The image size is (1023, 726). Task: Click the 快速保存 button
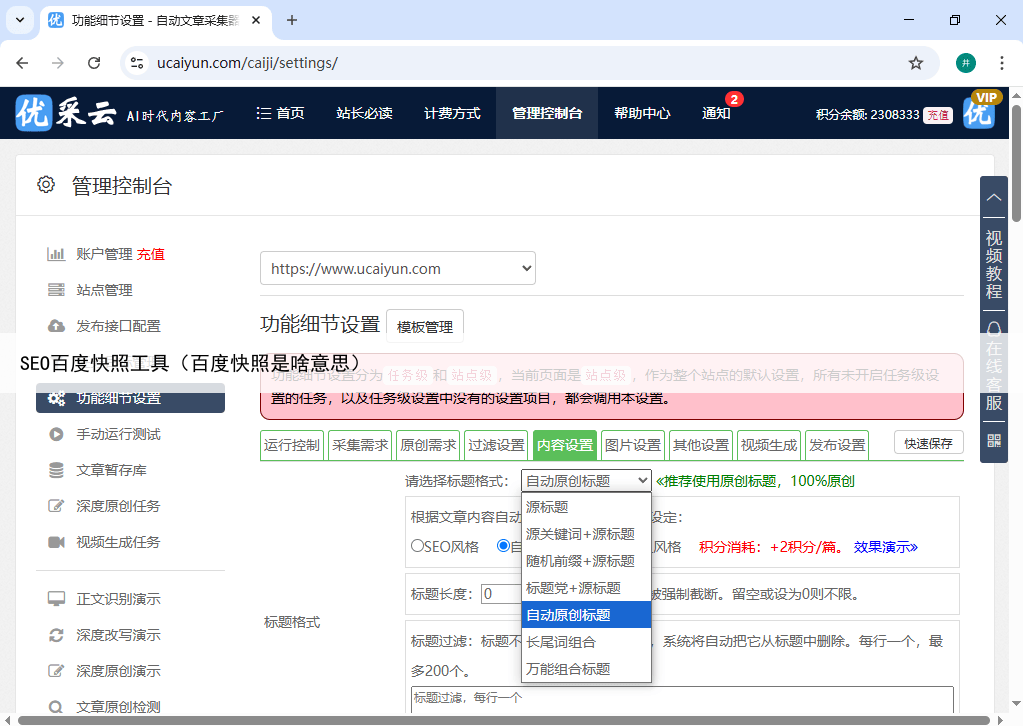[928, 444]
